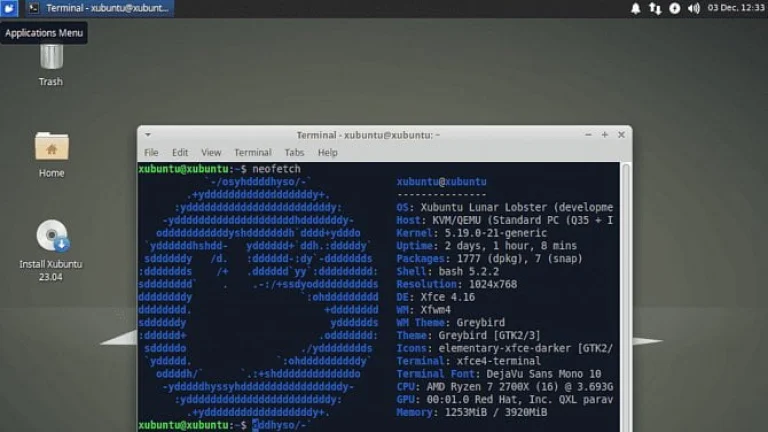Click the 'Uptime: 2 days, 1 hour' line
Viewport: 768px width, 432px height.
tap(486, 246)
